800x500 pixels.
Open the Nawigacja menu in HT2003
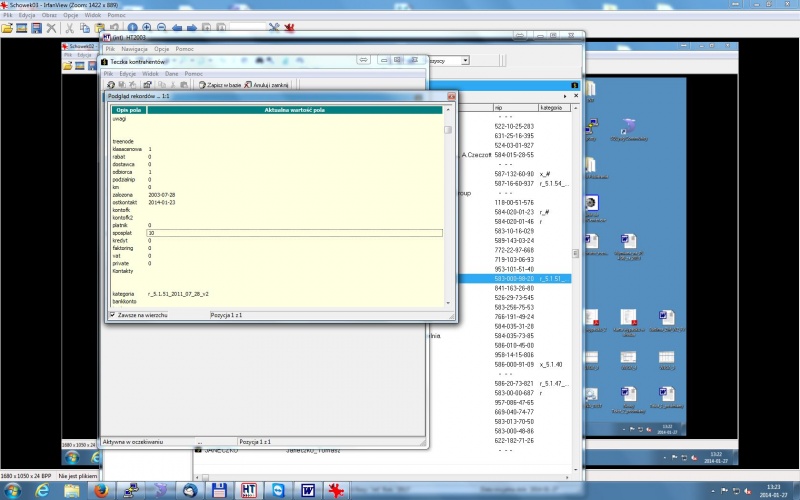point(134,49)
